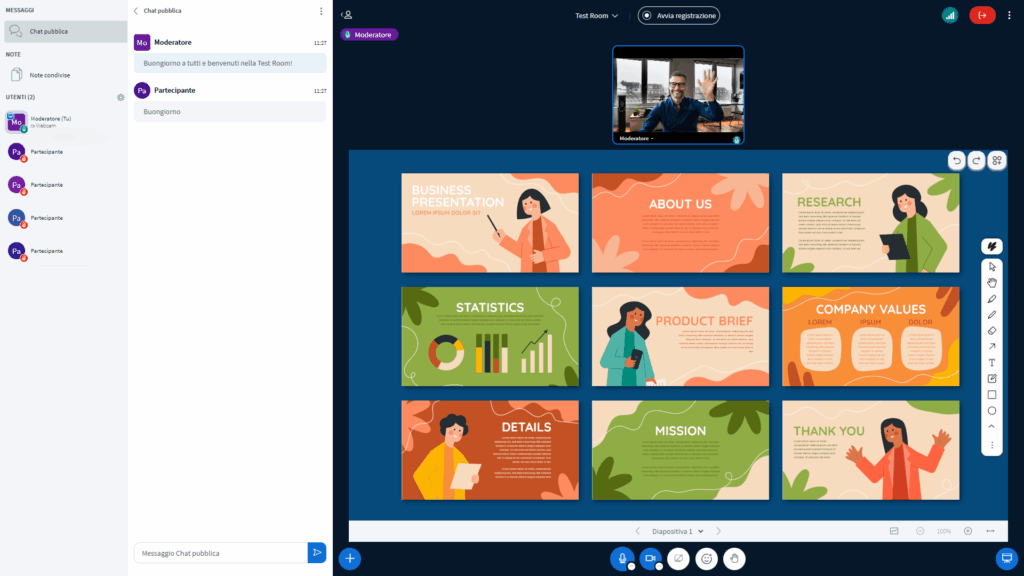Pick the Rectangle shape tool
The width and height of the screenshot is (1024, 576).
992,394
